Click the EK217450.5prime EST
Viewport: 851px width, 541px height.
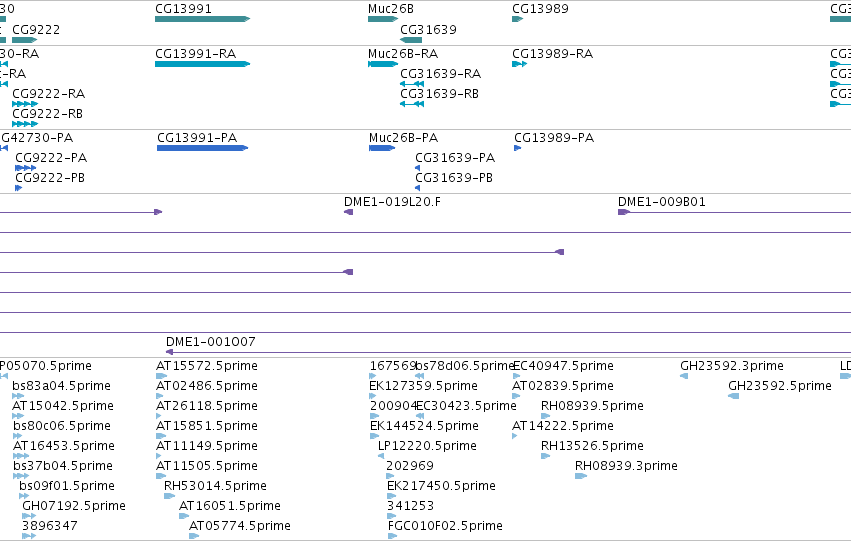tap(392, 496)
